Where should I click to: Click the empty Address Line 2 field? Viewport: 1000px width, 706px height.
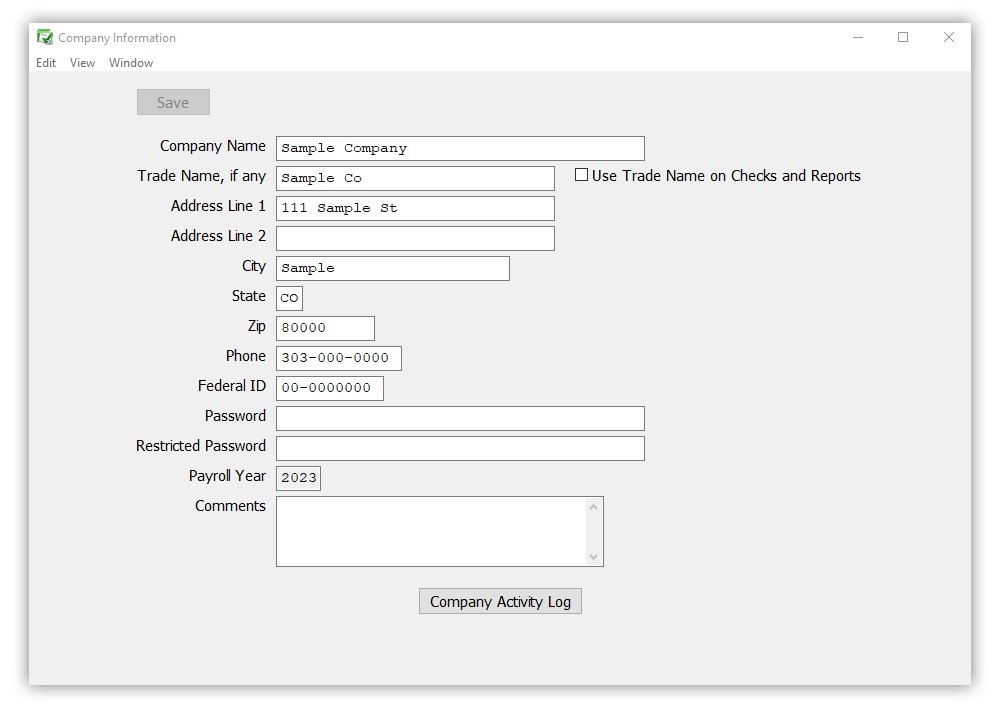click(x=414, y=238)
